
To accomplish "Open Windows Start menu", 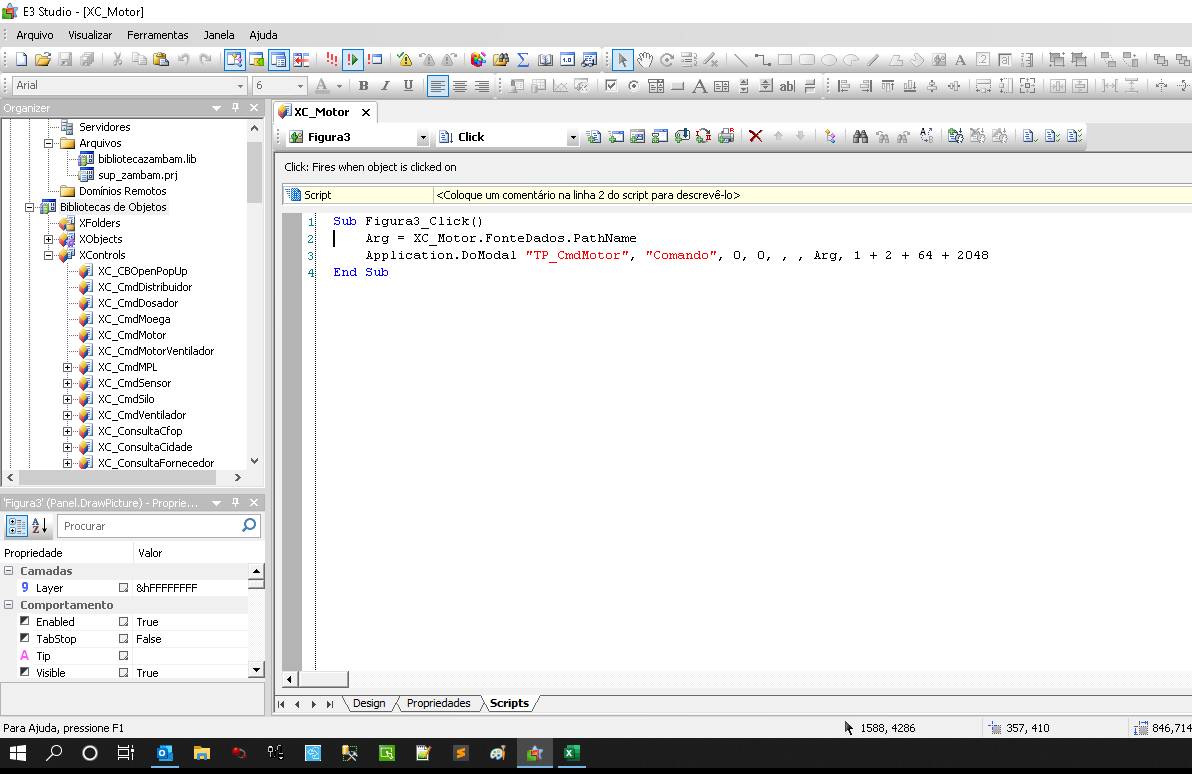I will [x=17, y=753].
